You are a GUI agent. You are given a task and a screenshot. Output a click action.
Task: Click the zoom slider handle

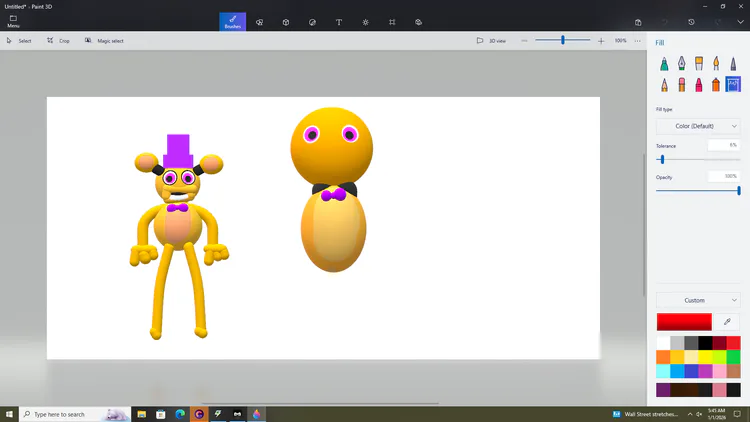coord(563,40)
